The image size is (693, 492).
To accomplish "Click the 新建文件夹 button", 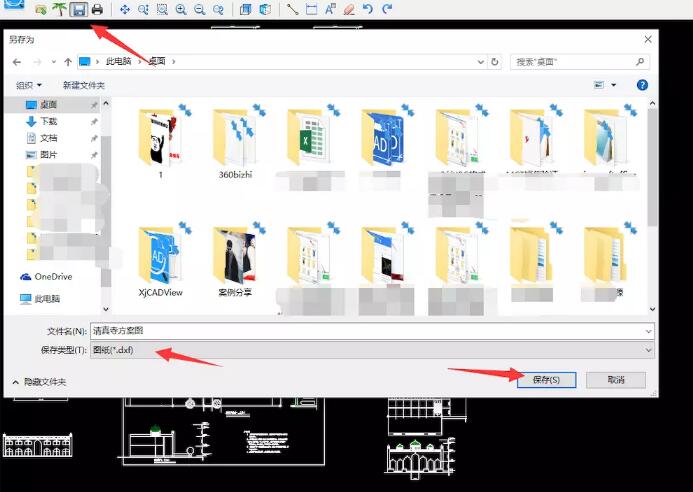I will pos(84,85).
